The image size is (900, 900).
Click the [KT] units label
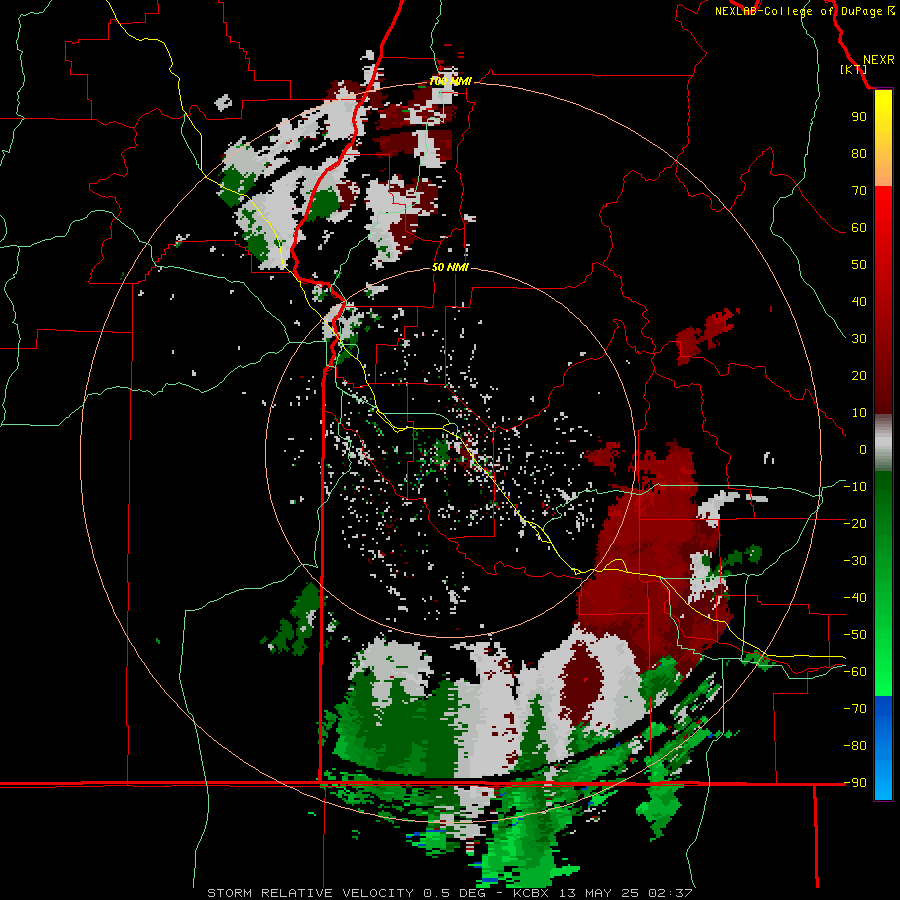coord(854,69)
